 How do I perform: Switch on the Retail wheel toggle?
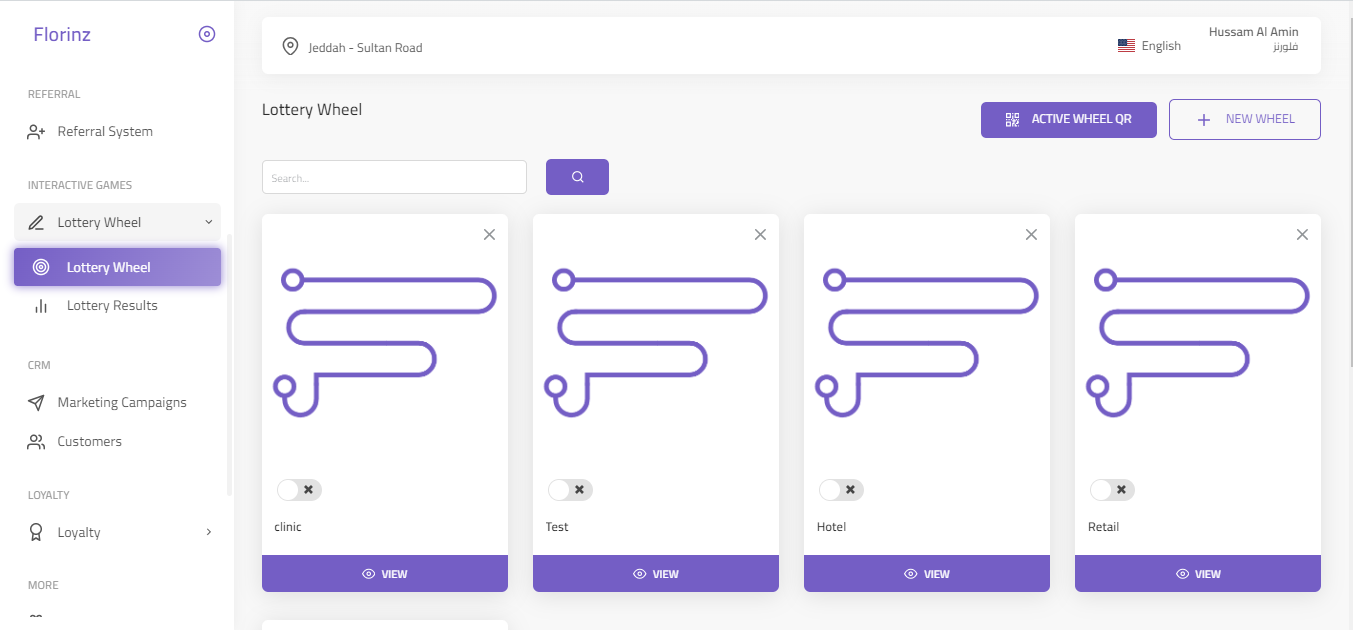click(1112, 490)
